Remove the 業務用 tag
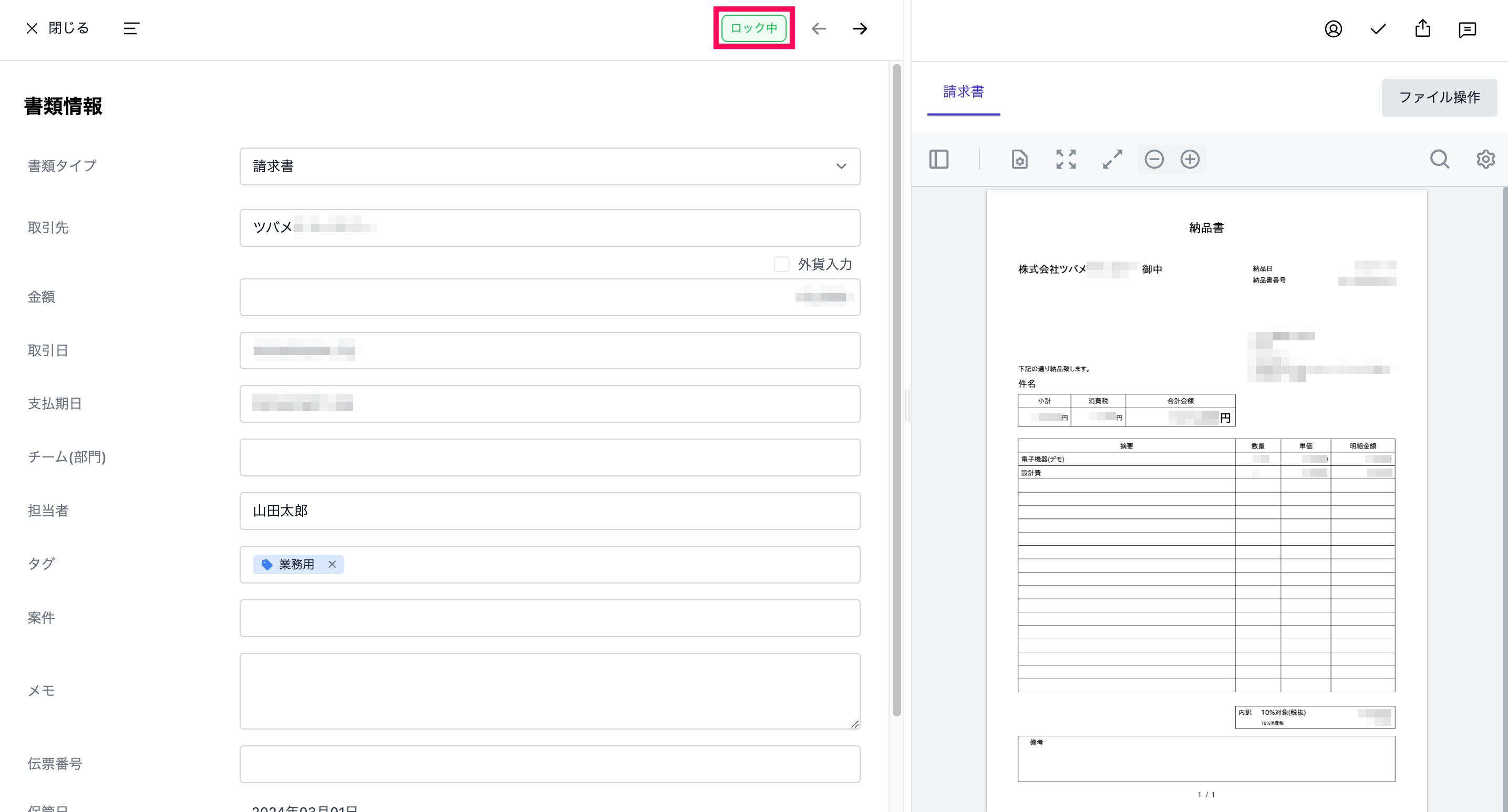 point(332,565)
